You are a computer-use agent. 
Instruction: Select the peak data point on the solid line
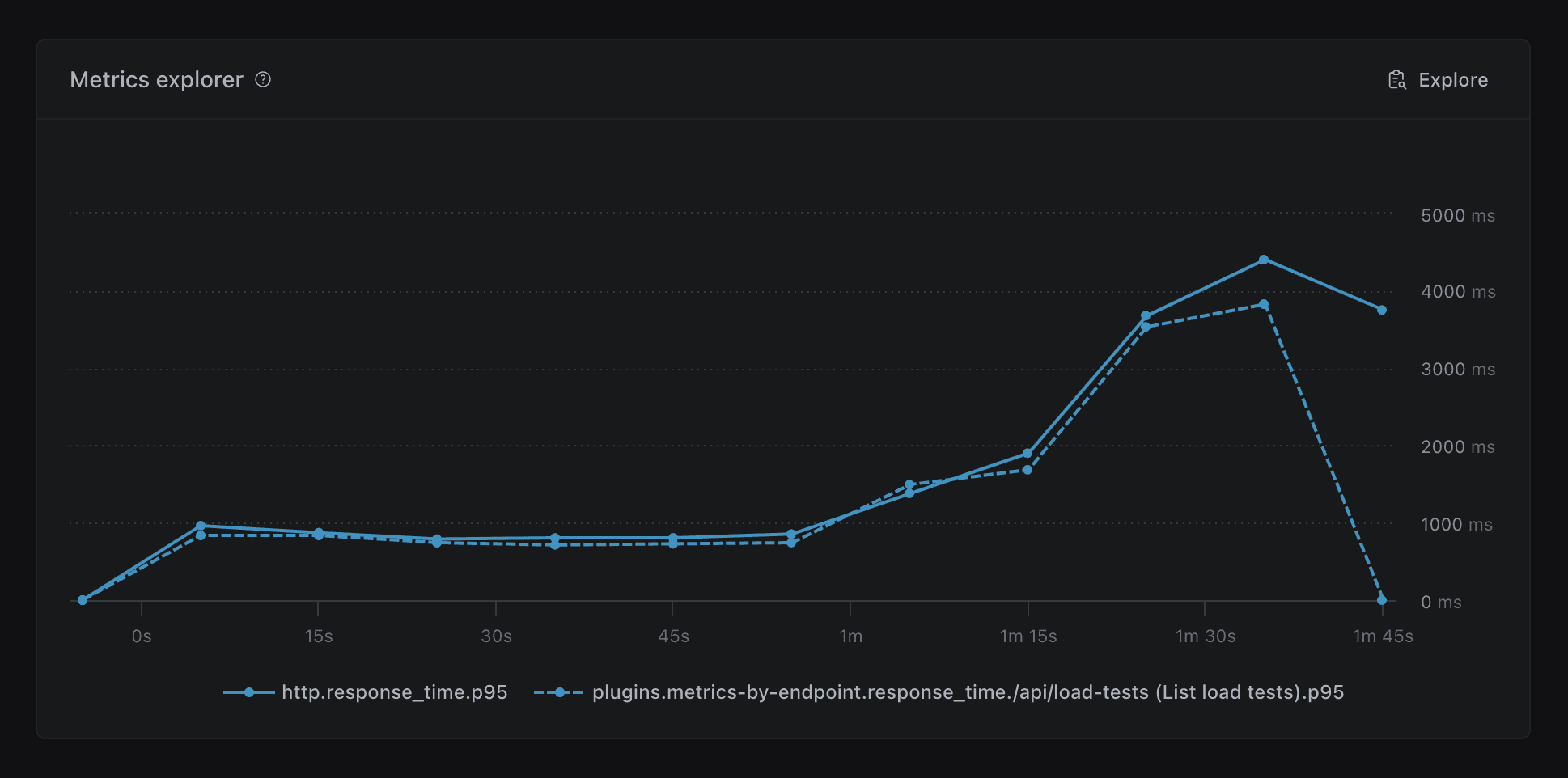pos(1263,260)
